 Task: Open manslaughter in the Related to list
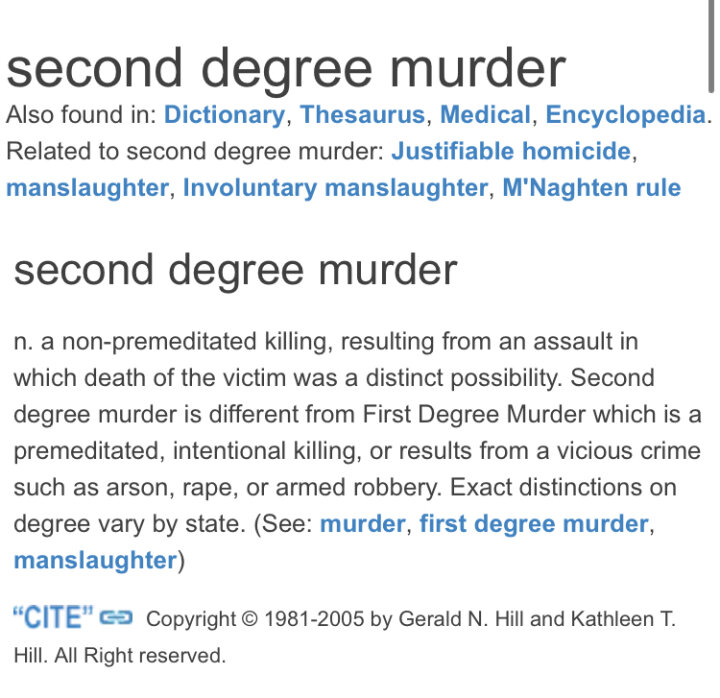[x=87, y=188]
